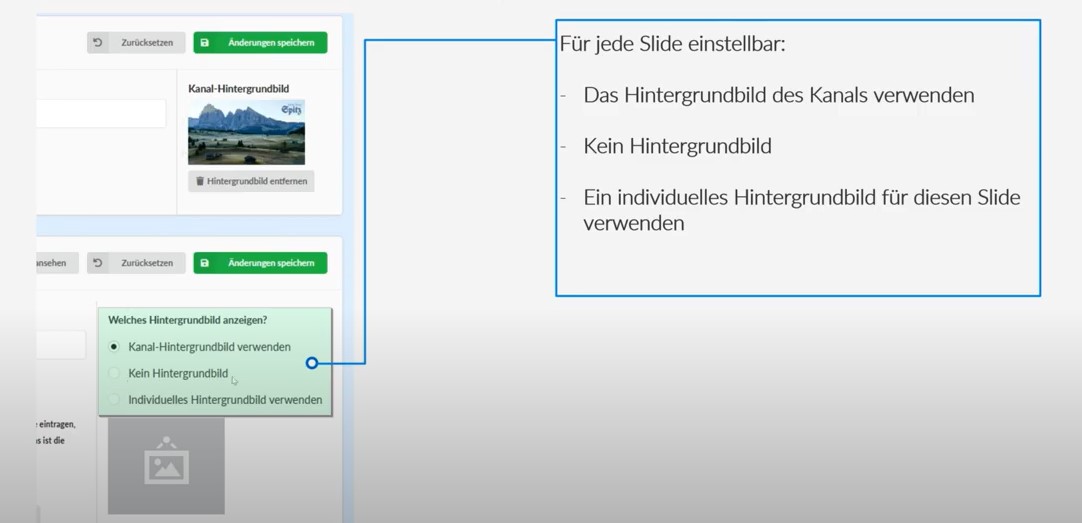Click the trash icon in Hintergrundbild entfernen
1082x523 pixels.
200,181
